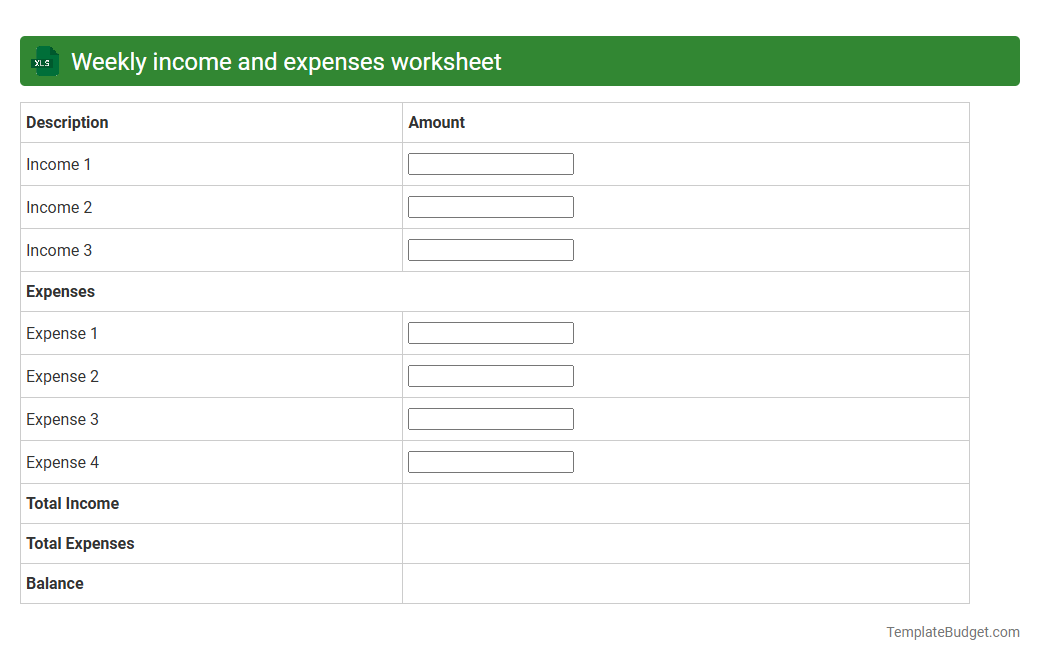Click the Expense 2 amount box
This screenshot has height=661, width=1040.
(490, 375)
